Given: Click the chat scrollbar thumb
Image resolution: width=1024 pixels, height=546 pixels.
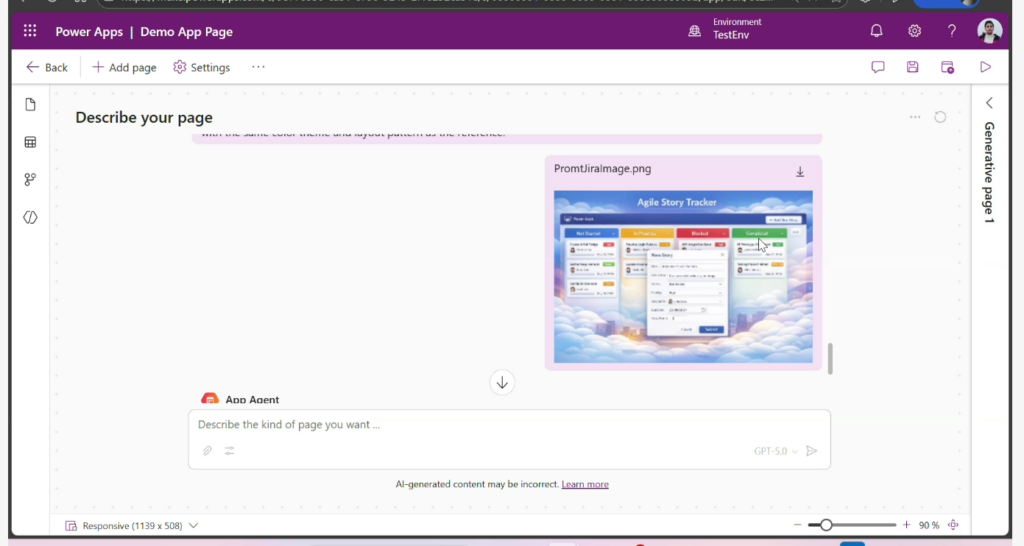Looking at the screenshot, I should 830,359.
